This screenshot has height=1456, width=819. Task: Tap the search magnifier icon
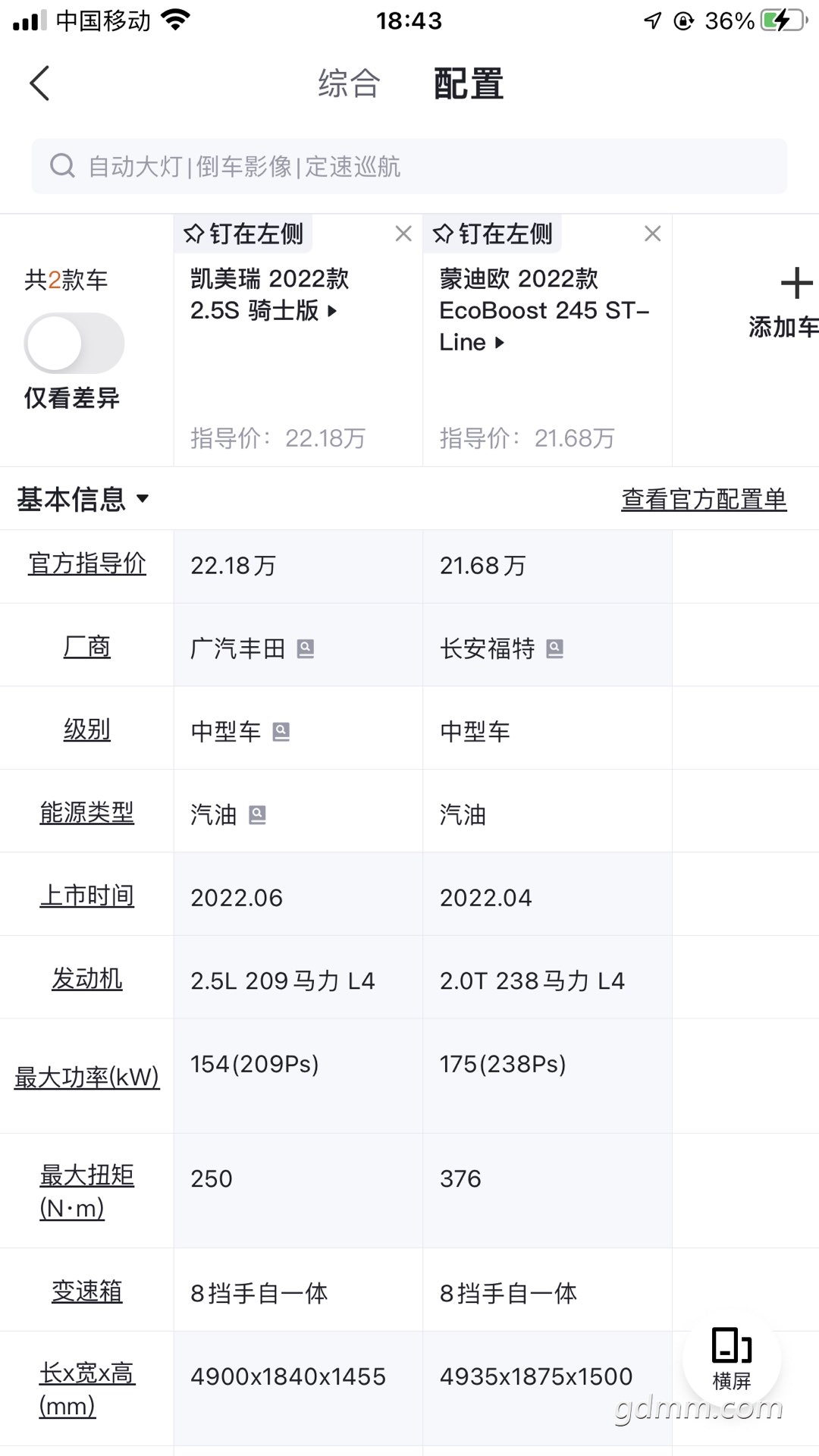(62, 165)
